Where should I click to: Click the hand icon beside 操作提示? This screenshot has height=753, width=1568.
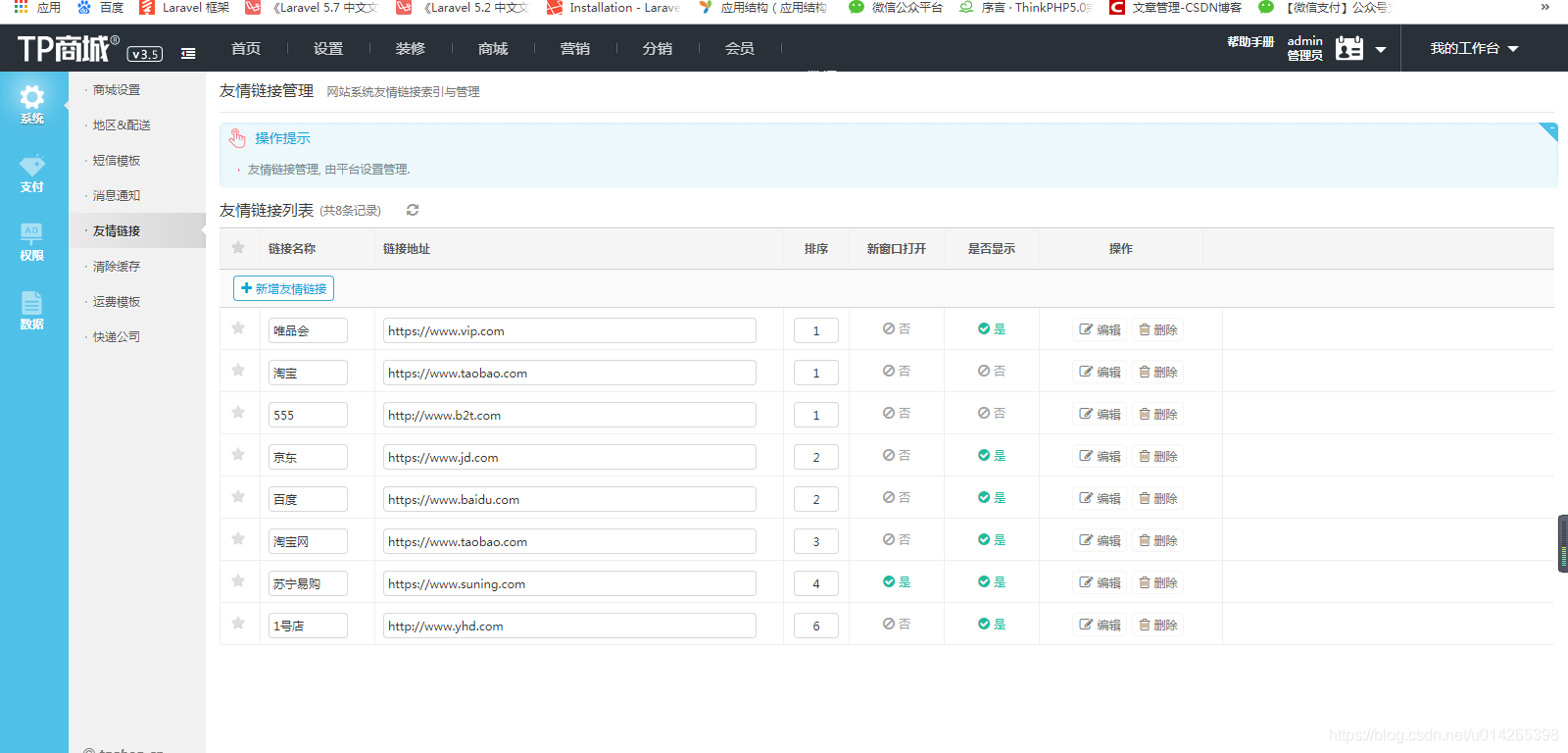[x=237, y=138]
